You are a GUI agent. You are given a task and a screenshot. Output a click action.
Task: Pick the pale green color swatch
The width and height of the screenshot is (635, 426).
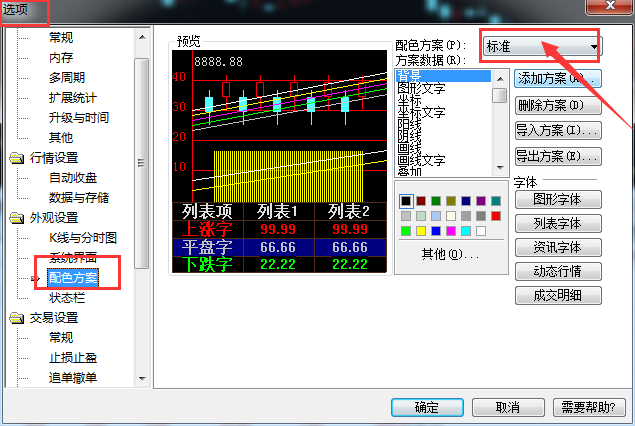pyautogui.click(x=421, y=216)
